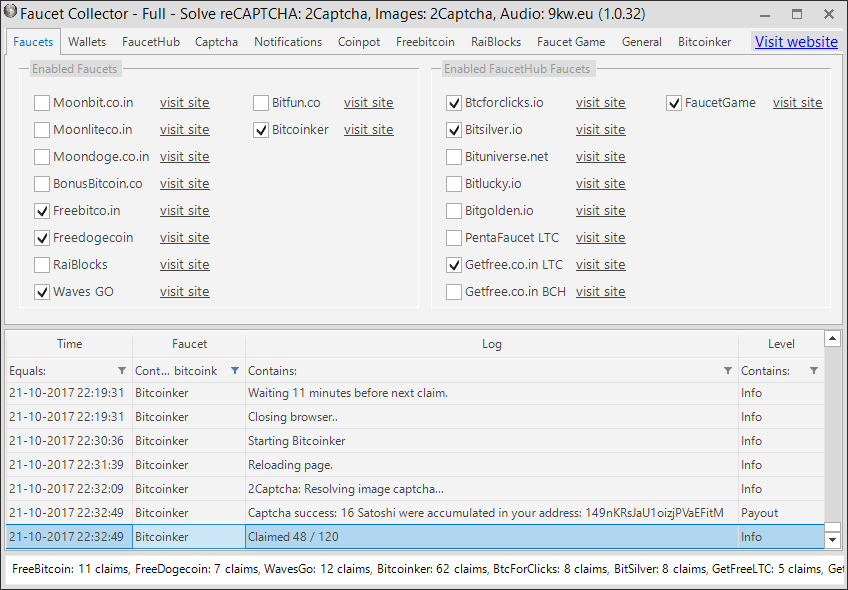Select the Freebitcoin tab

pos(425,42)
